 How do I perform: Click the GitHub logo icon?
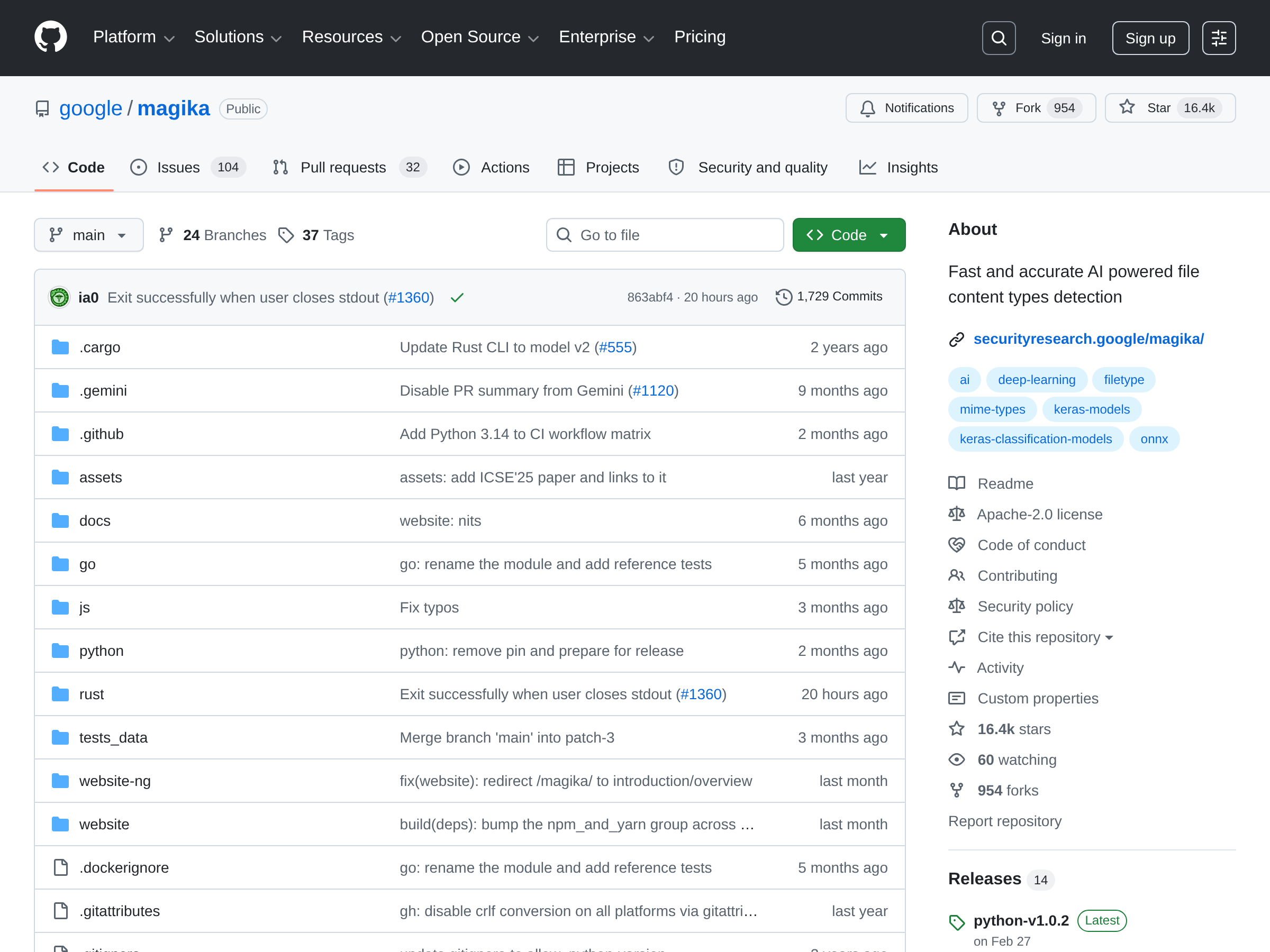tap(50, 38)
